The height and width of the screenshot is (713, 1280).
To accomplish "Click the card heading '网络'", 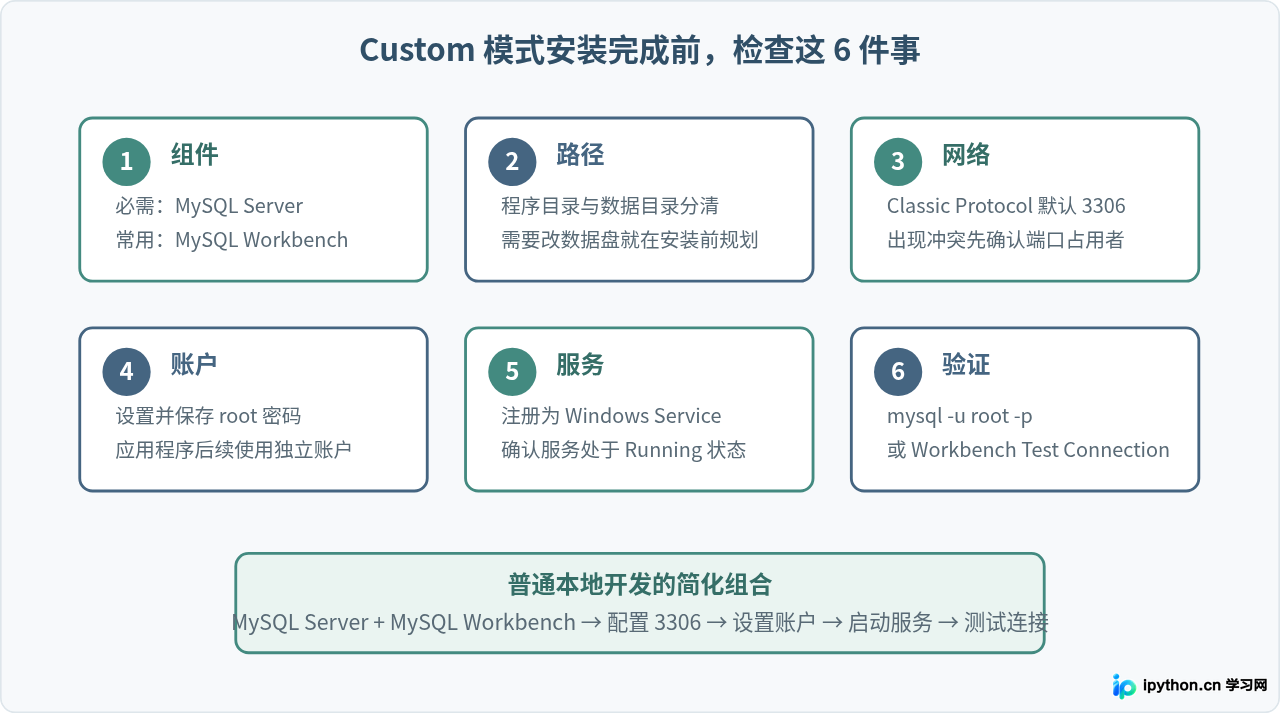I will coord(966,154).
